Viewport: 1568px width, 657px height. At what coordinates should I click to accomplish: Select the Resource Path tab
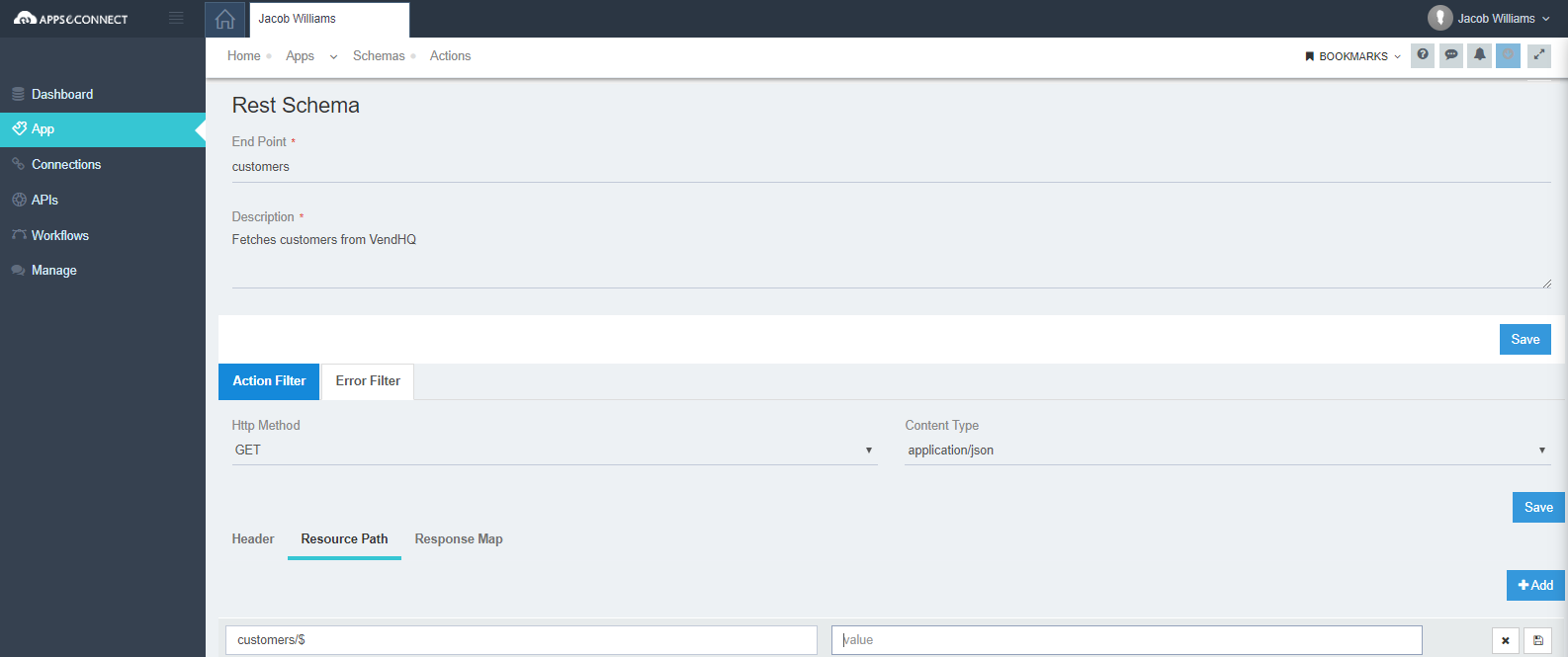pyautogui.click(x=344, y=539)
